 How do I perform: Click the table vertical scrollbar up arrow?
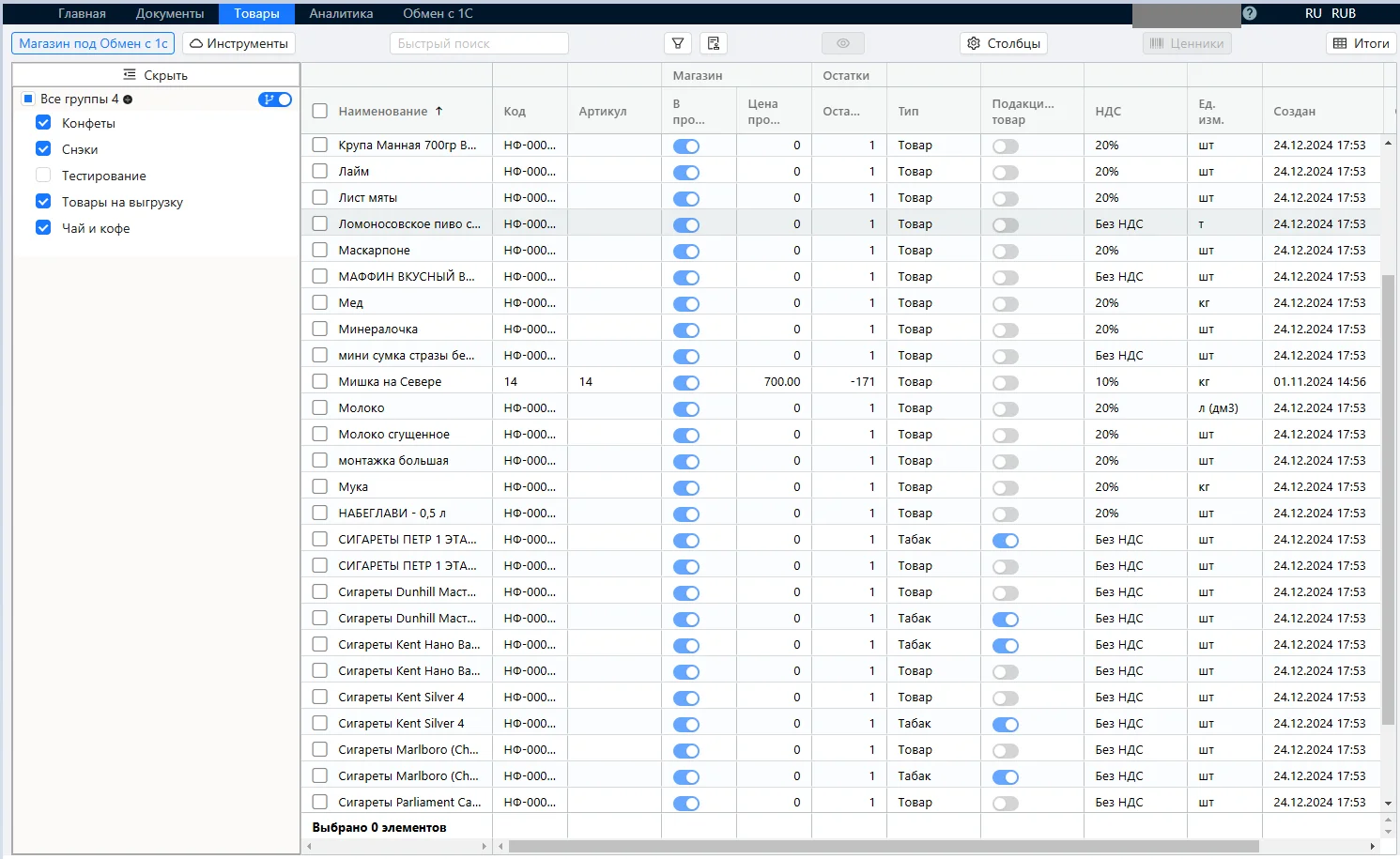1388,144
